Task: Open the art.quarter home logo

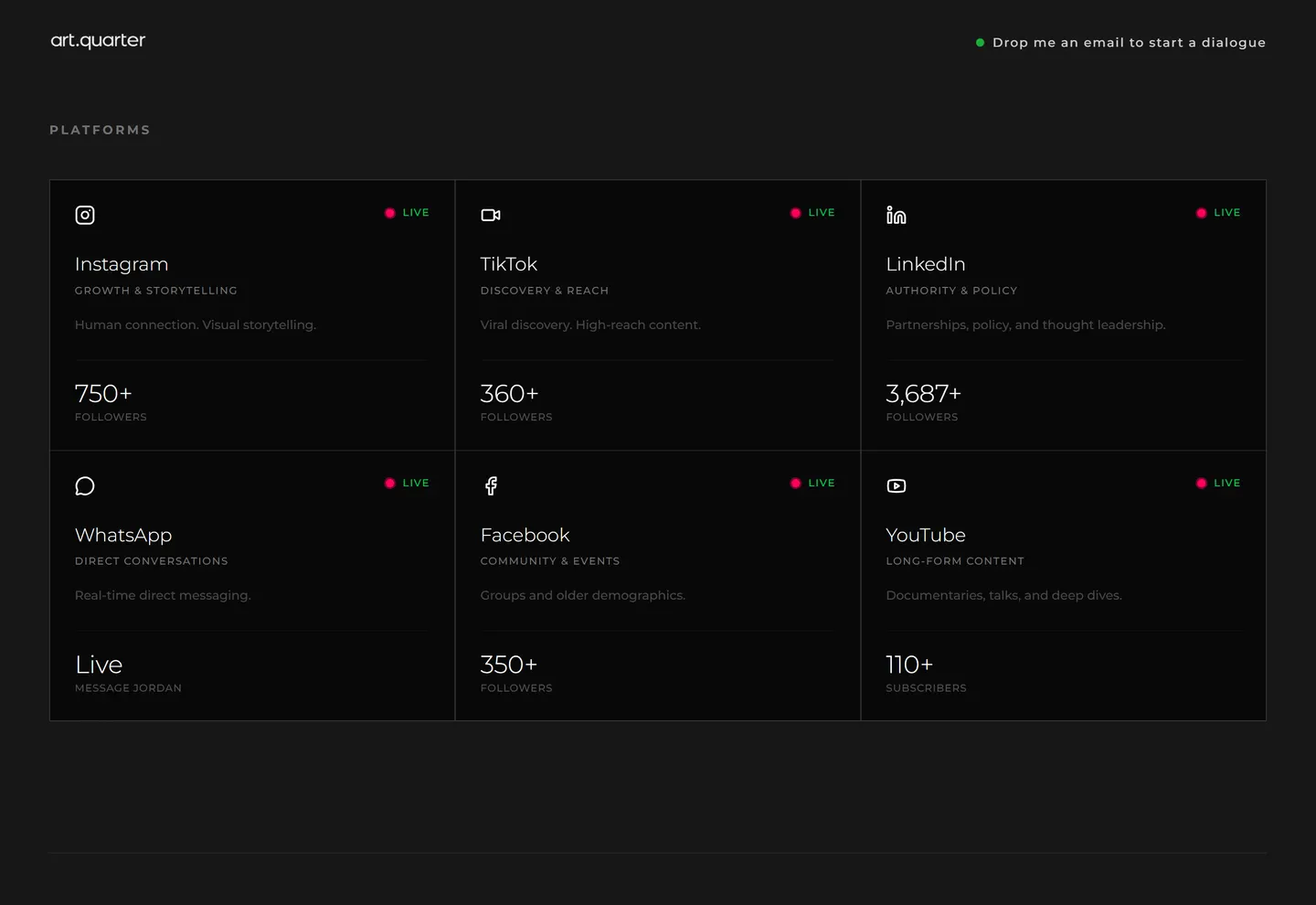Action: tap(98, 40)
